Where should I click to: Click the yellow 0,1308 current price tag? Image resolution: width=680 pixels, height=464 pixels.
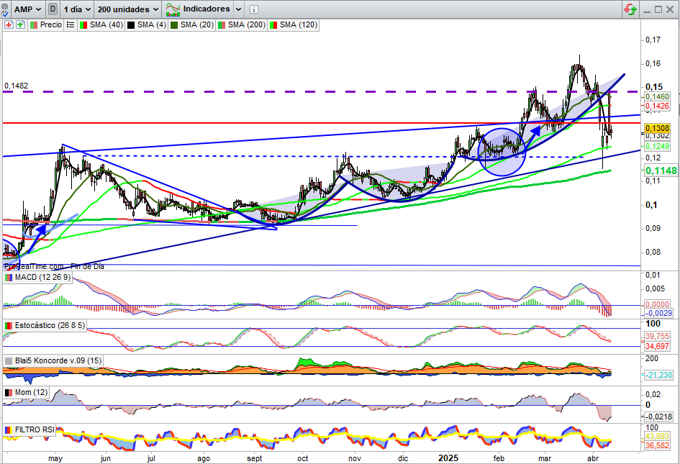(657, 128)
